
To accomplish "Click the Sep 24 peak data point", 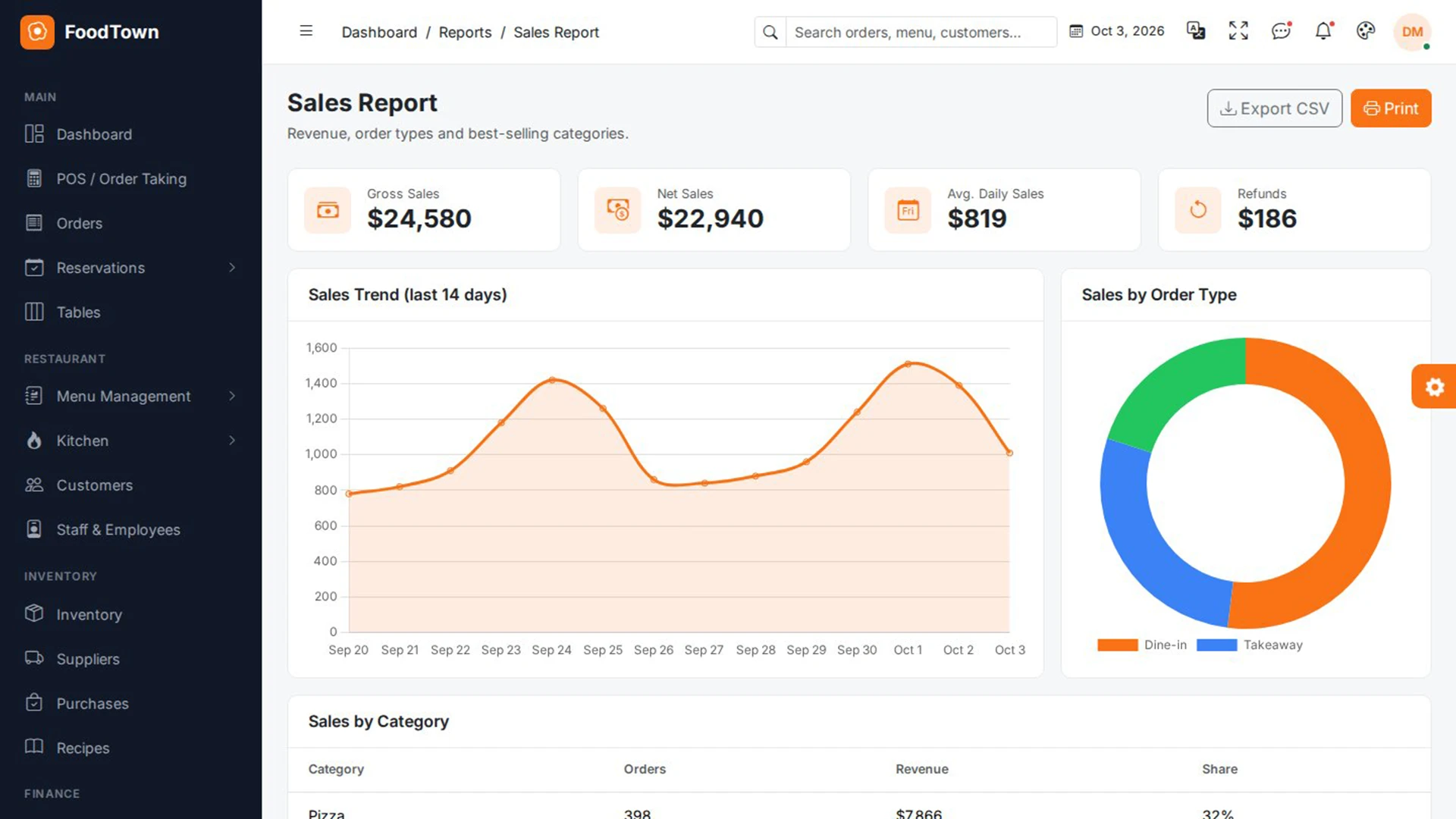I will (x=552, y=380).
